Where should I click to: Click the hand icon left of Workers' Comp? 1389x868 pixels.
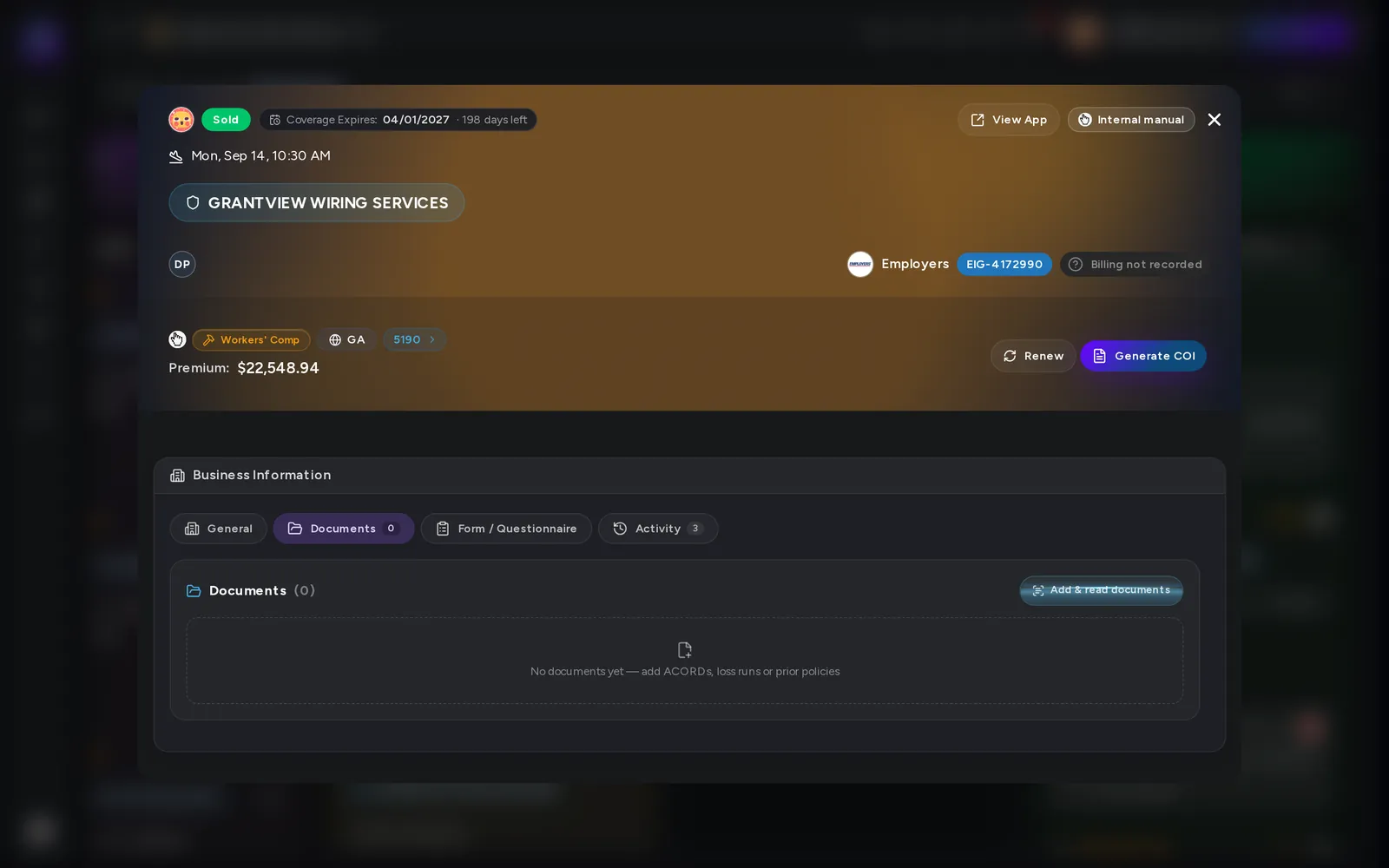tap(177, 339)
